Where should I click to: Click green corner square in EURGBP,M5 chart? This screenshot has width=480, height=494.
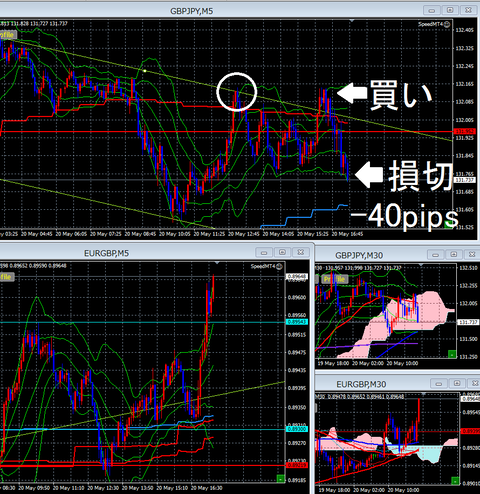[281, 479]
